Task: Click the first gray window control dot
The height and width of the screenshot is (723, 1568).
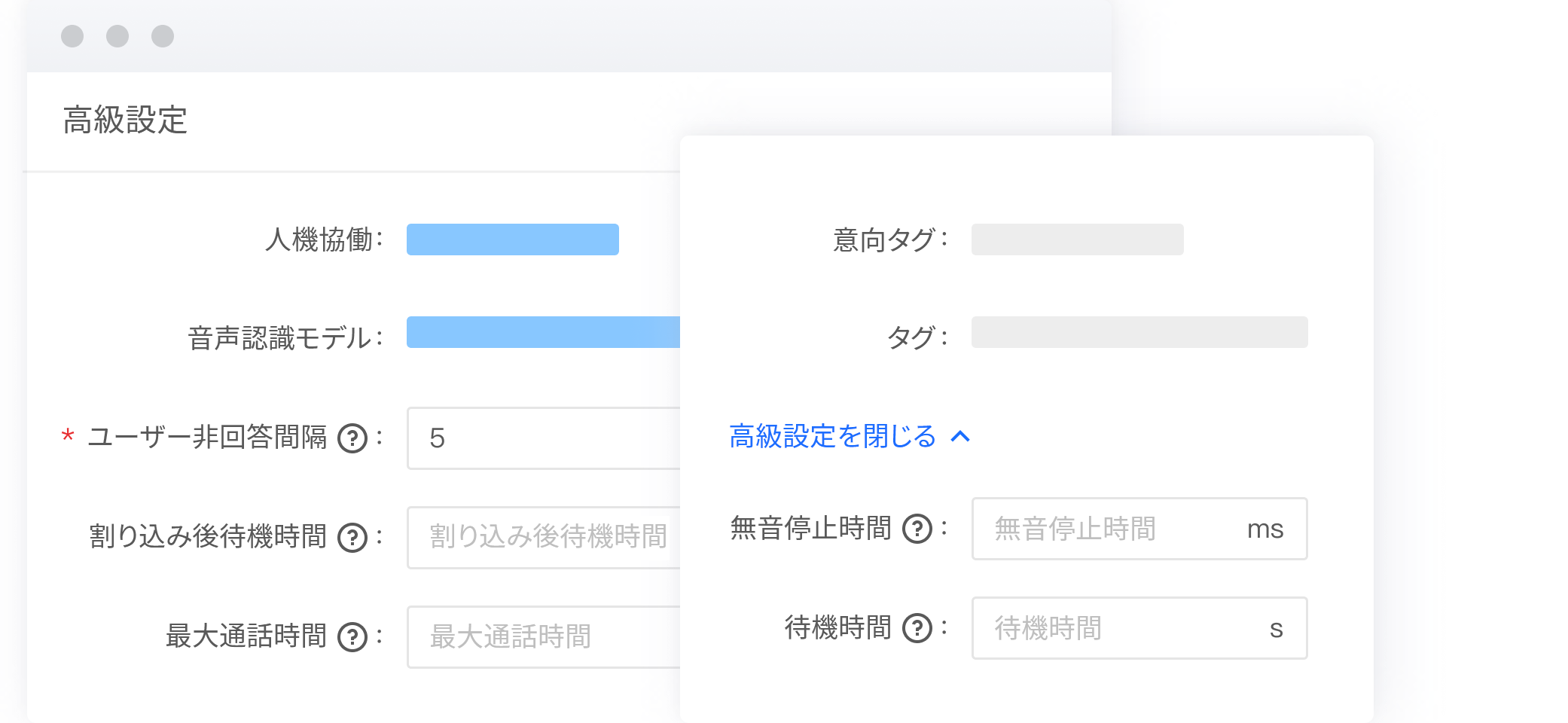Action: [72, 36]
